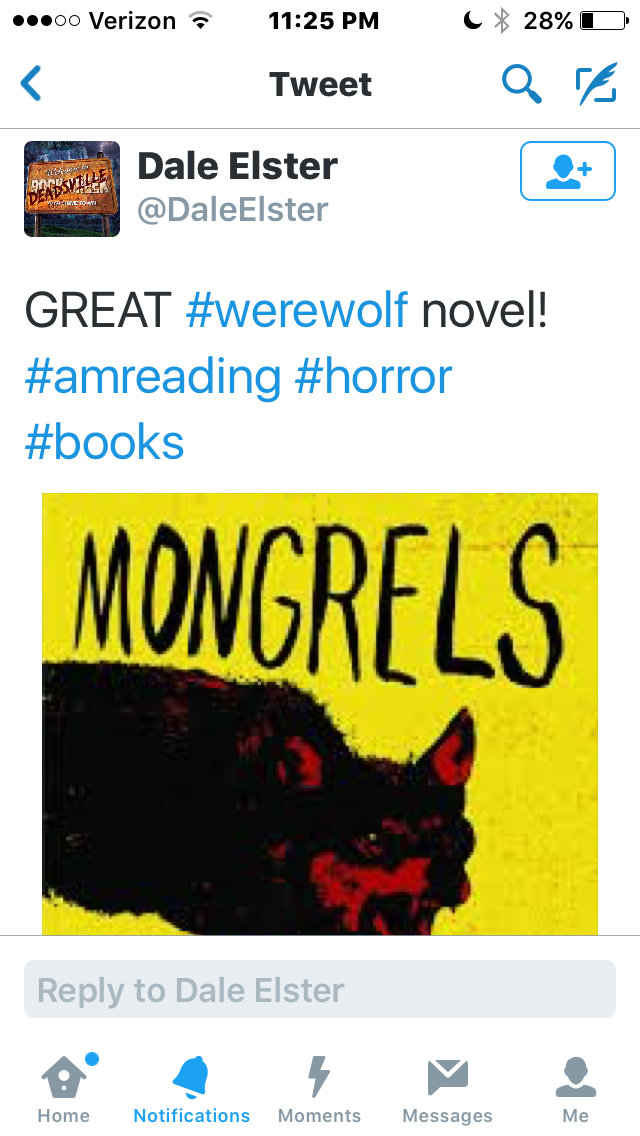
Task: Open search with magnifying glass icon
Action: tap(521, 83)
